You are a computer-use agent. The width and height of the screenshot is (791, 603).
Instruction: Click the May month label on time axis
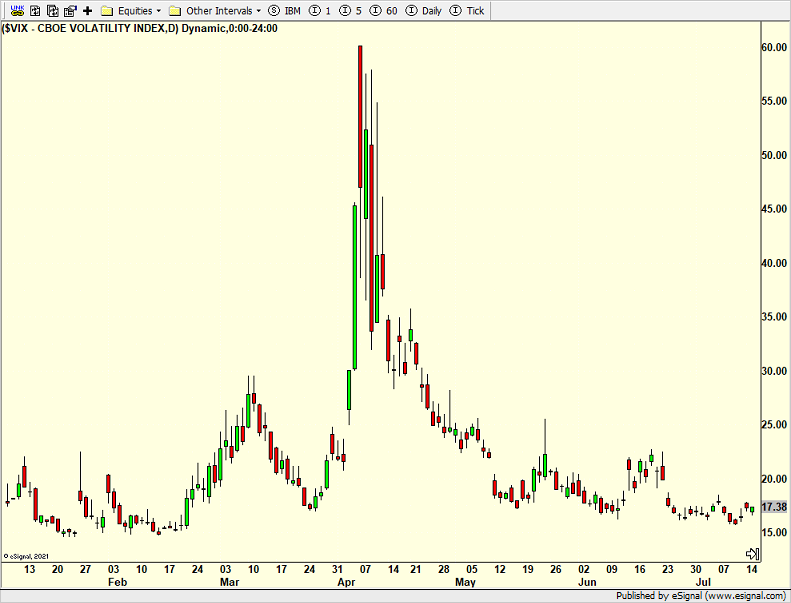(465, 582)
